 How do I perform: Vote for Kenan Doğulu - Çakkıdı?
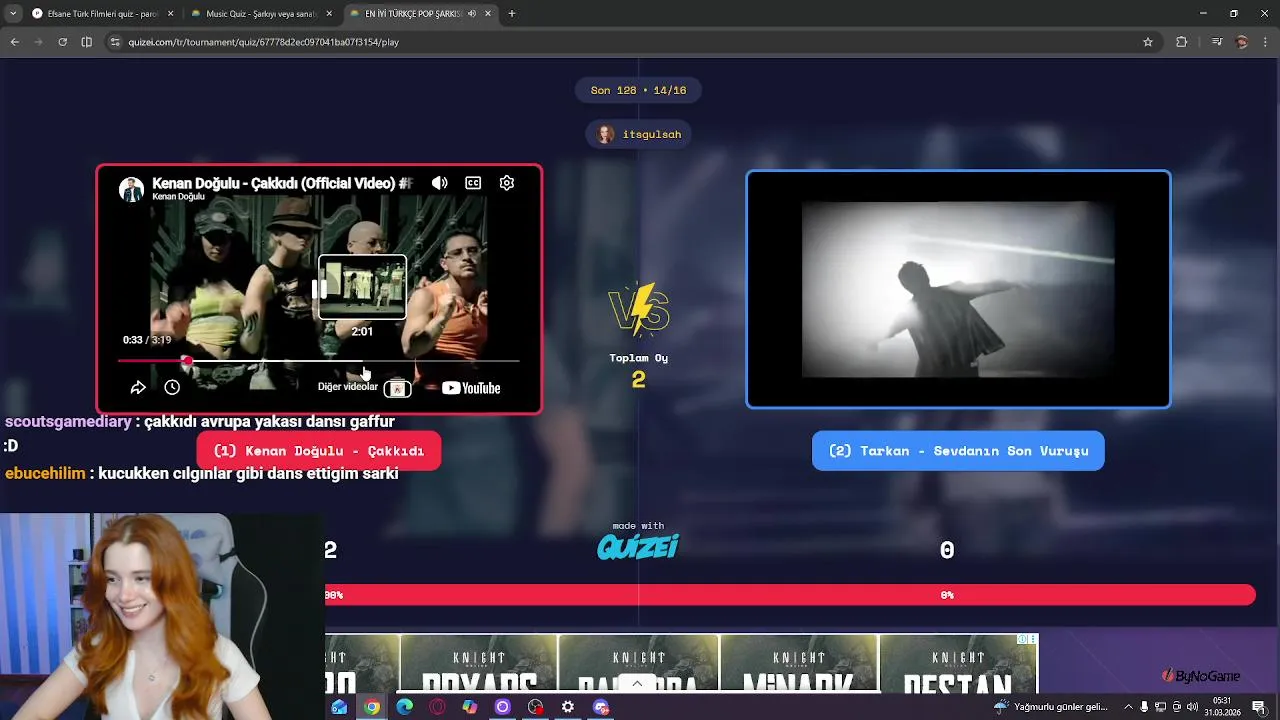(x=319, y=451)
